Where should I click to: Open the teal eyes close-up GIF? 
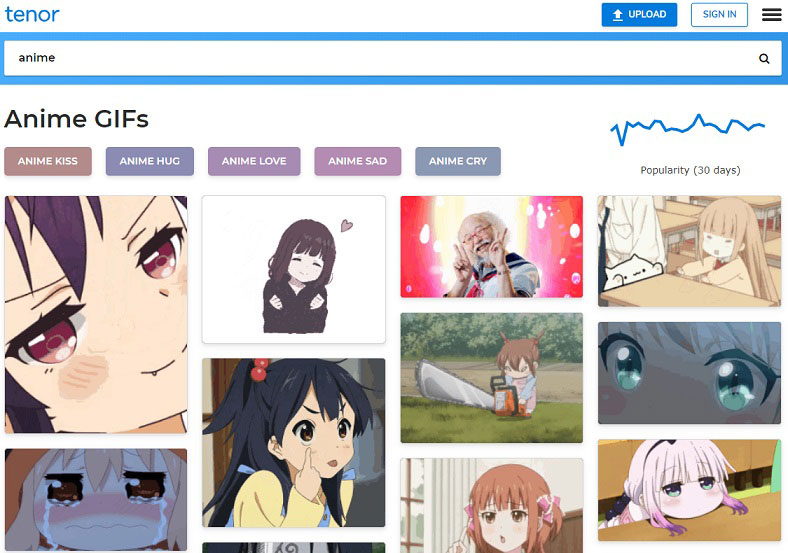pyautogui.click(x=690, y=373)
